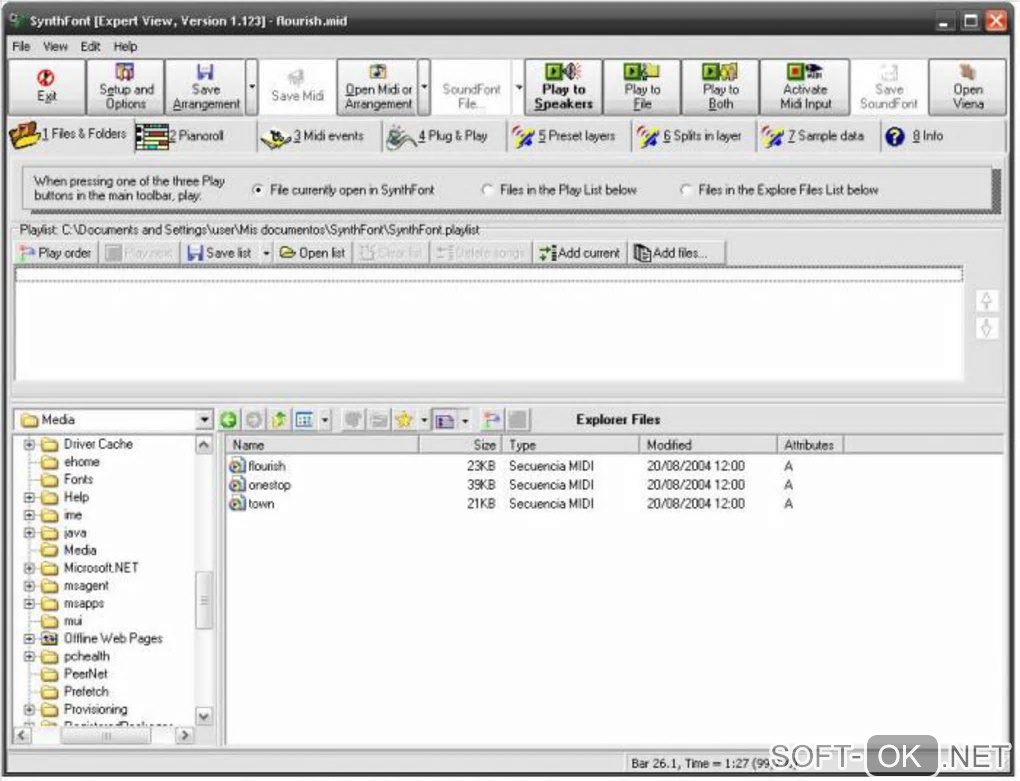The width and height of the screenshot is (1020, 781).
Task: Click the town MIDI file icon
Action: point(237,503)
